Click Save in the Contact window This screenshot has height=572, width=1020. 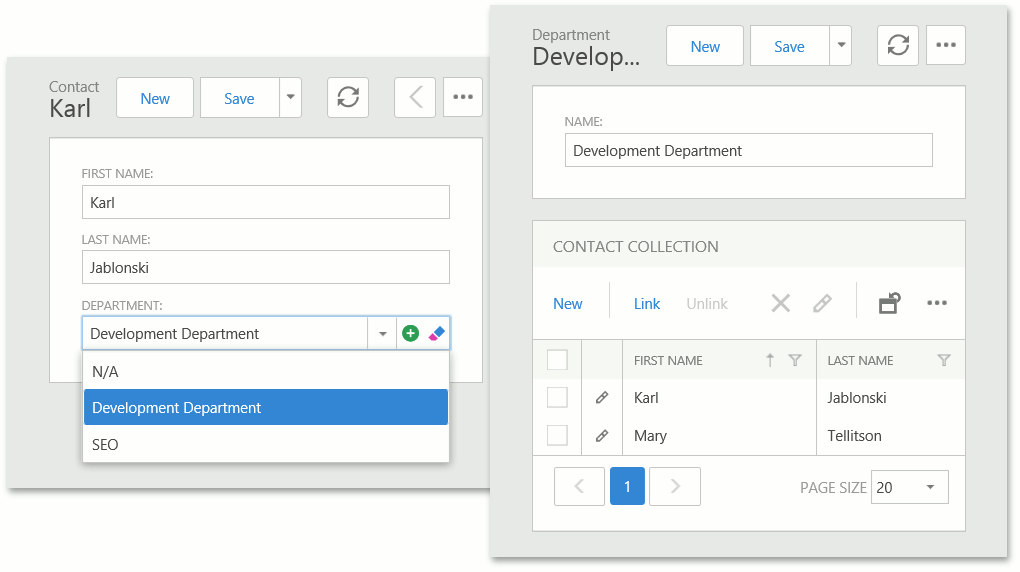tap(239, 98)
